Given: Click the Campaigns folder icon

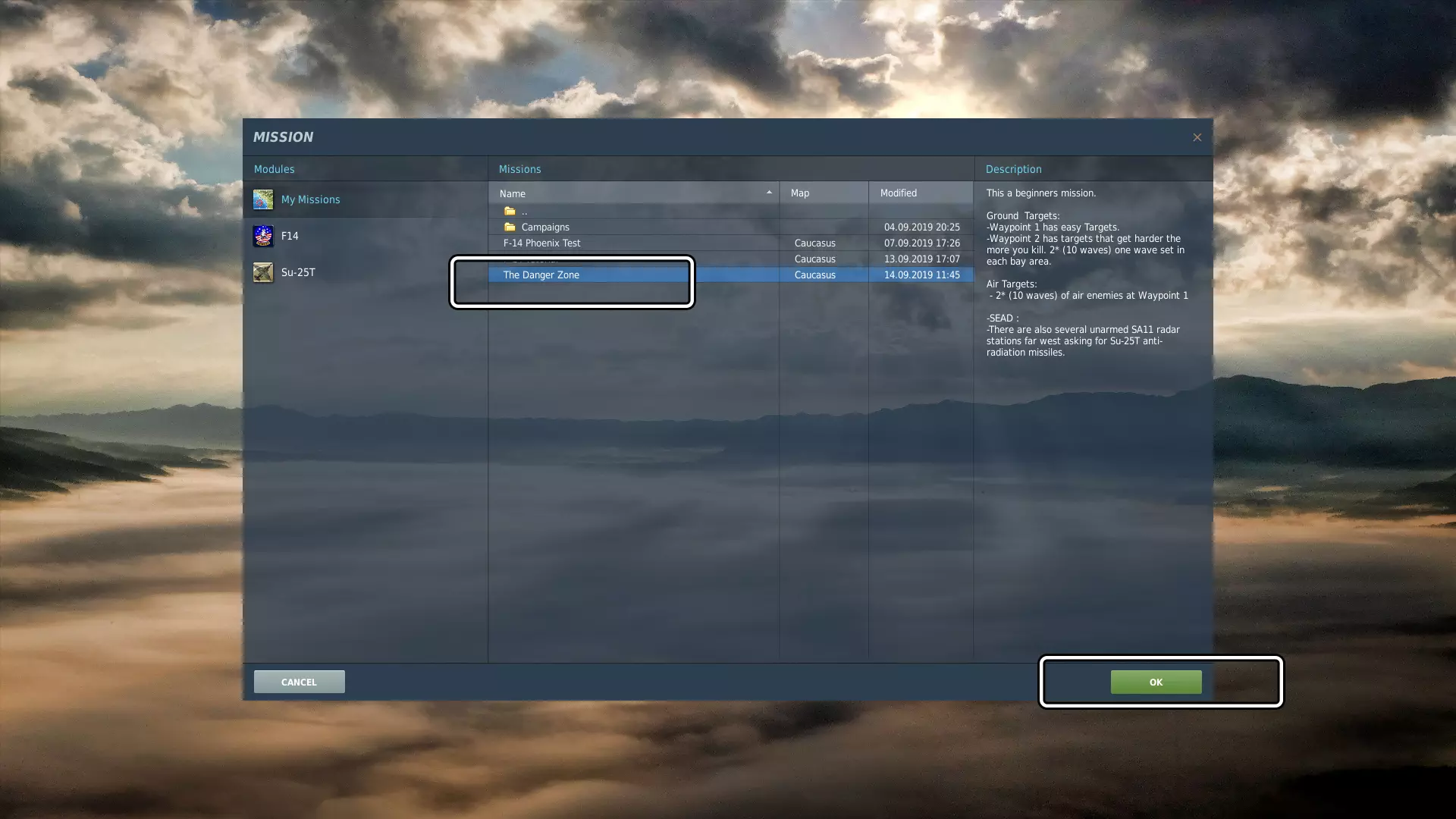Looking at the screenshot, I should (x=510, y=227).
